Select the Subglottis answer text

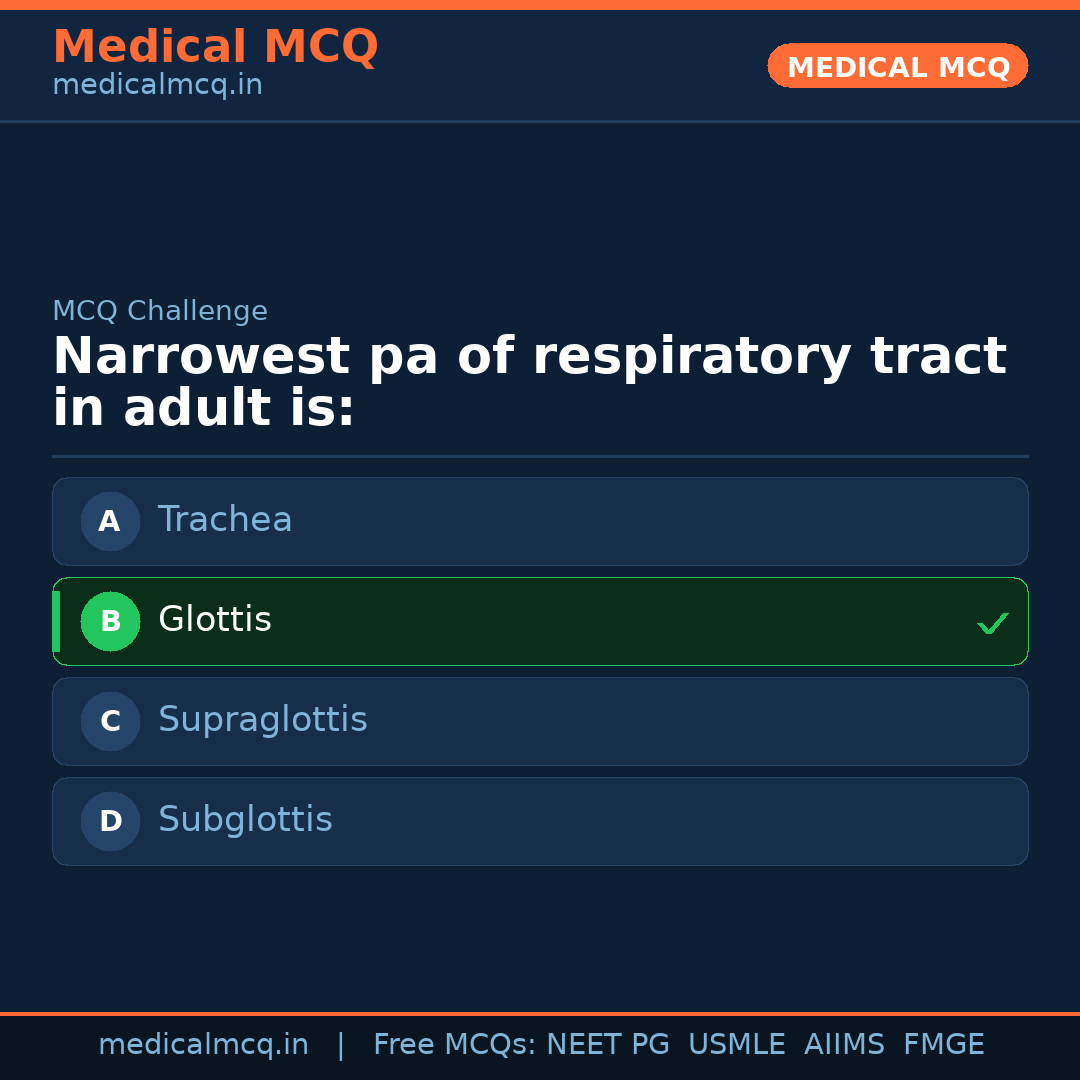pyautogui.click(x=245, y=820)
